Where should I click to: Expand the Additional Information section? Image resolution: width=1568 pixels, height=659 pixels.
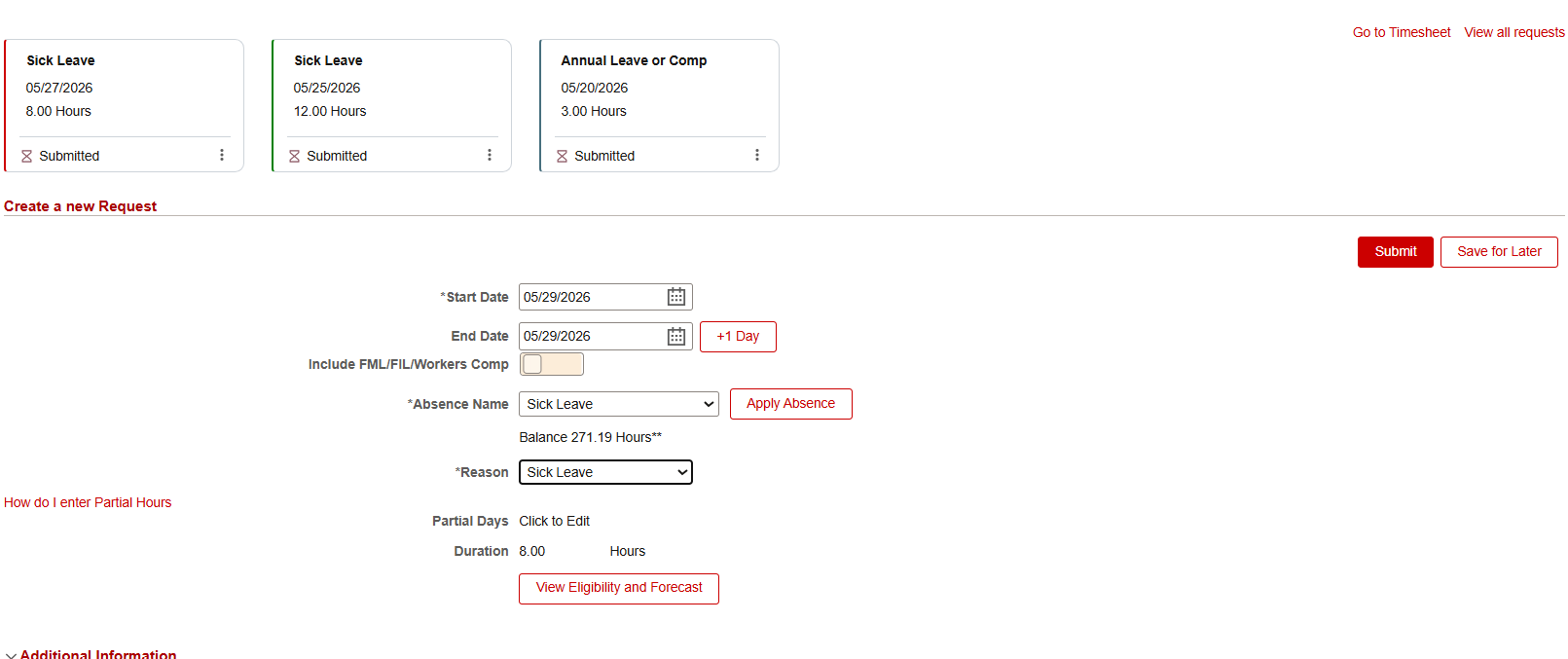[91, 654]
